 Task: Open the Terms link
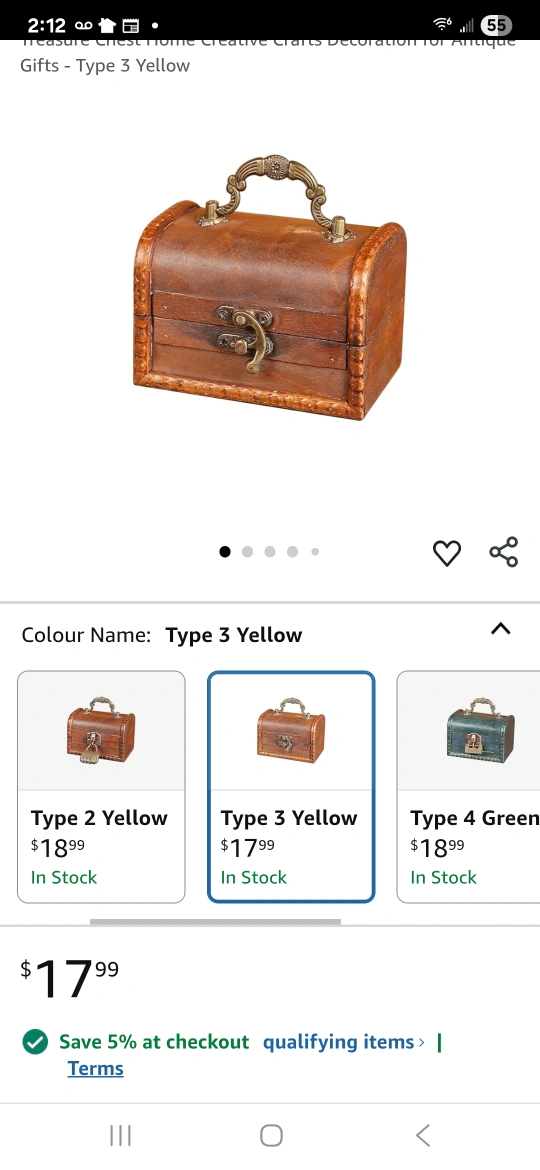tap(95, 1069)
